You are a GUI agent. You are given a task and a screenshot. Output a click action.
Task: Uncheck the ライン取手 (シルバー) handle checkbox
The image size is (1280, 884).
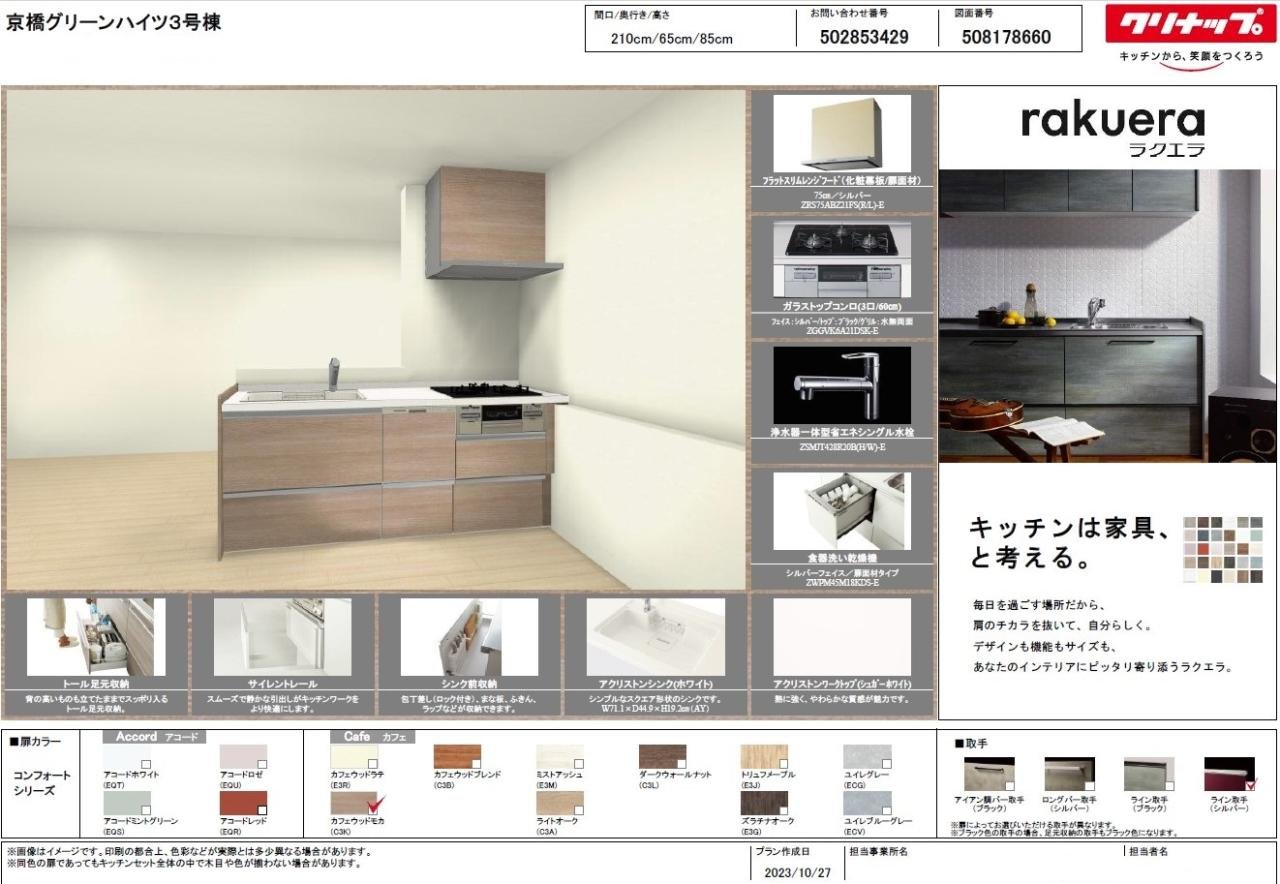pos(1250,784)
